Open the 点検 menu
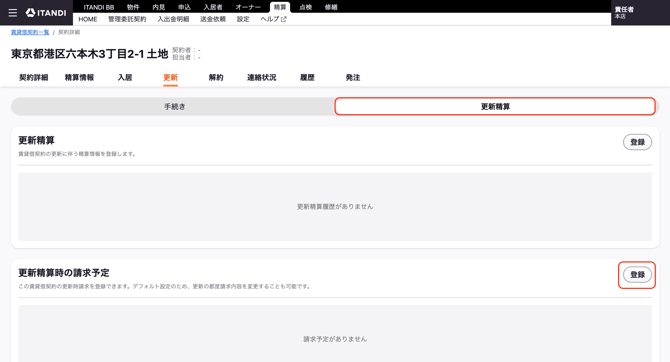The width and height of the screenshot is (670, 362). pos(306,7)
